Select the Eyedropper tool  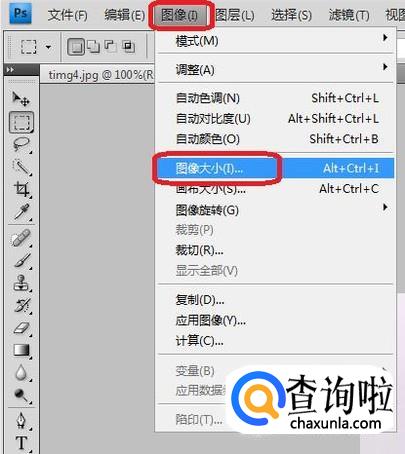21,212
